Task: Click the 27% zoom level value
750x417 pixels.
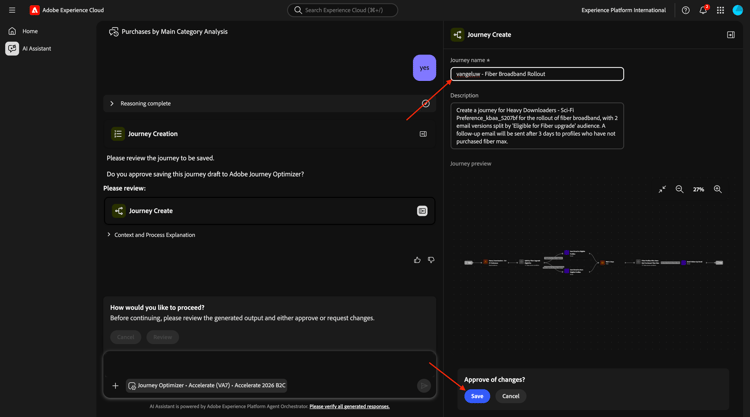Action: [698, 189]
